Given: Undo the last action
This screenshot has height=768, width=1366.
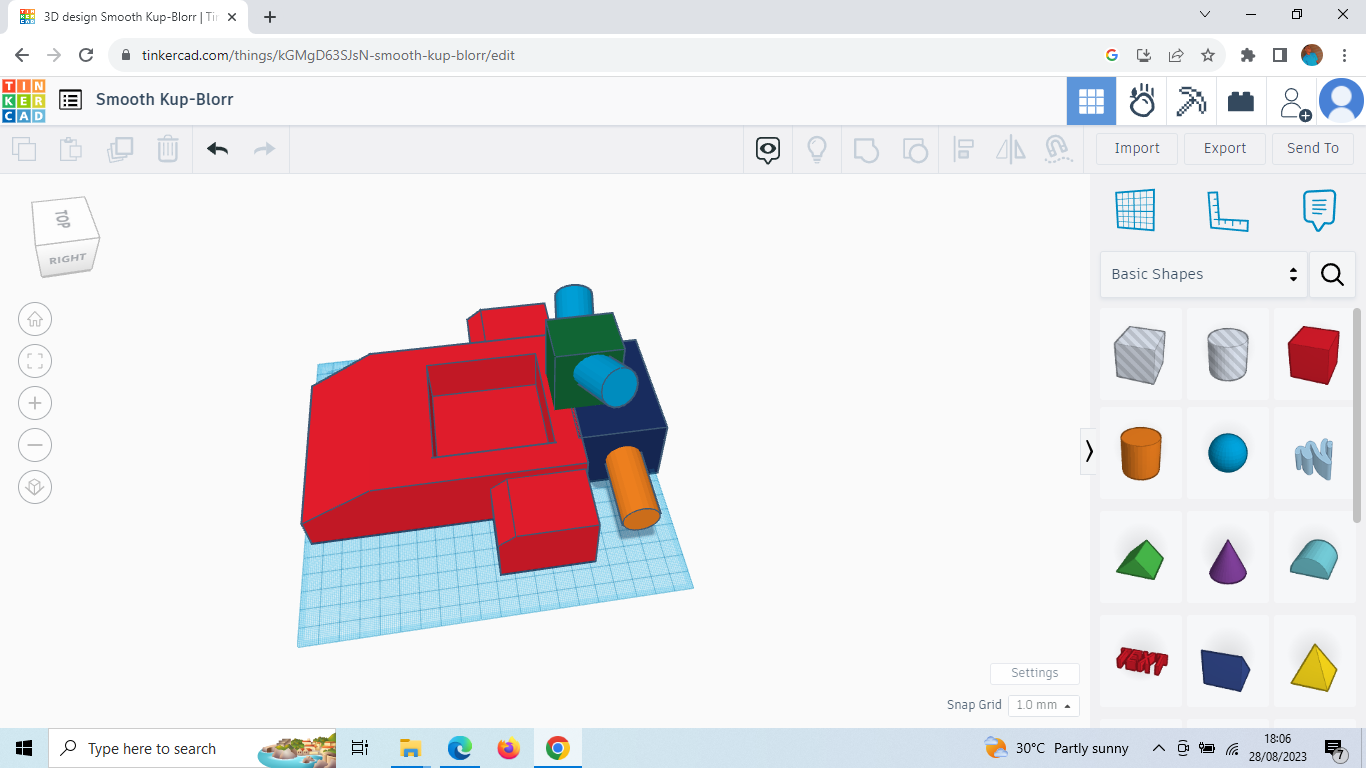Looking at the screenshot, I should [217, 148].
